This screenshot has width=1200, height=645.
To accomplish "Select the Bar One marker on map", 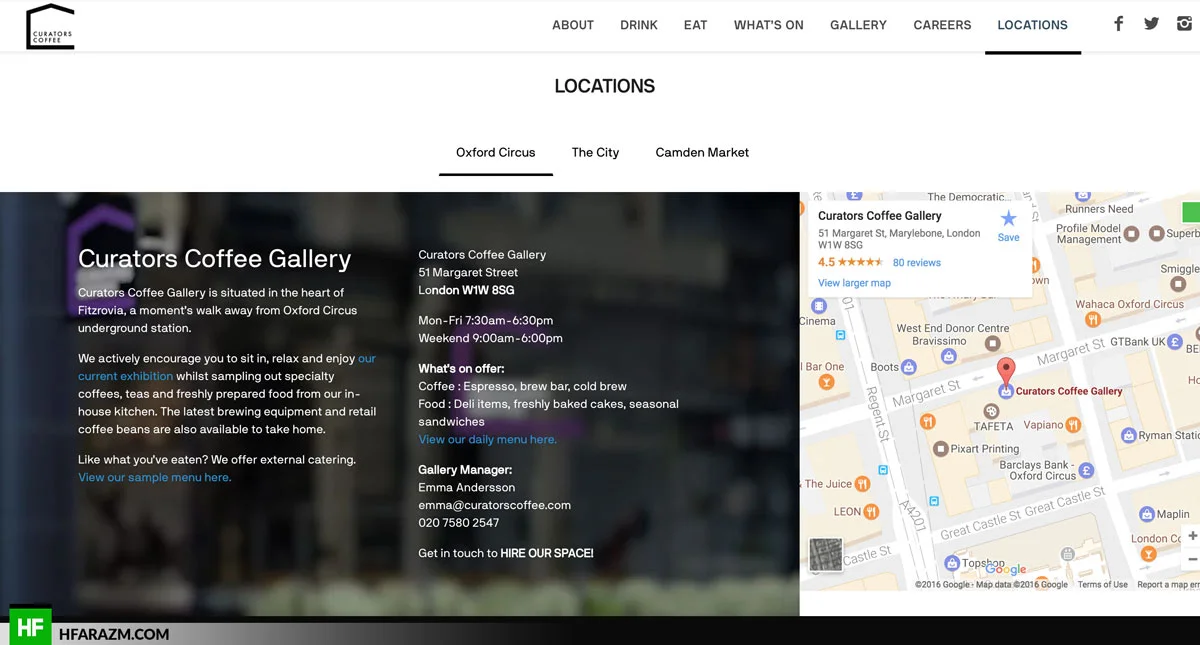I will pos(827,381).
